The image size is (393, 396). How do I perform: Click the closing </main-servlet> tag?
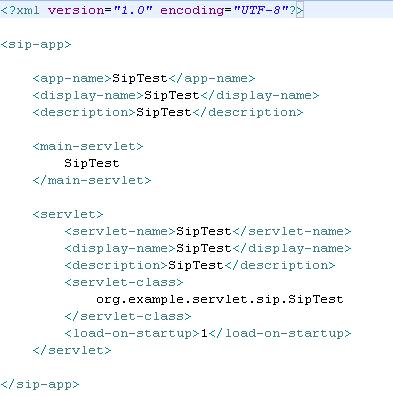92,180
